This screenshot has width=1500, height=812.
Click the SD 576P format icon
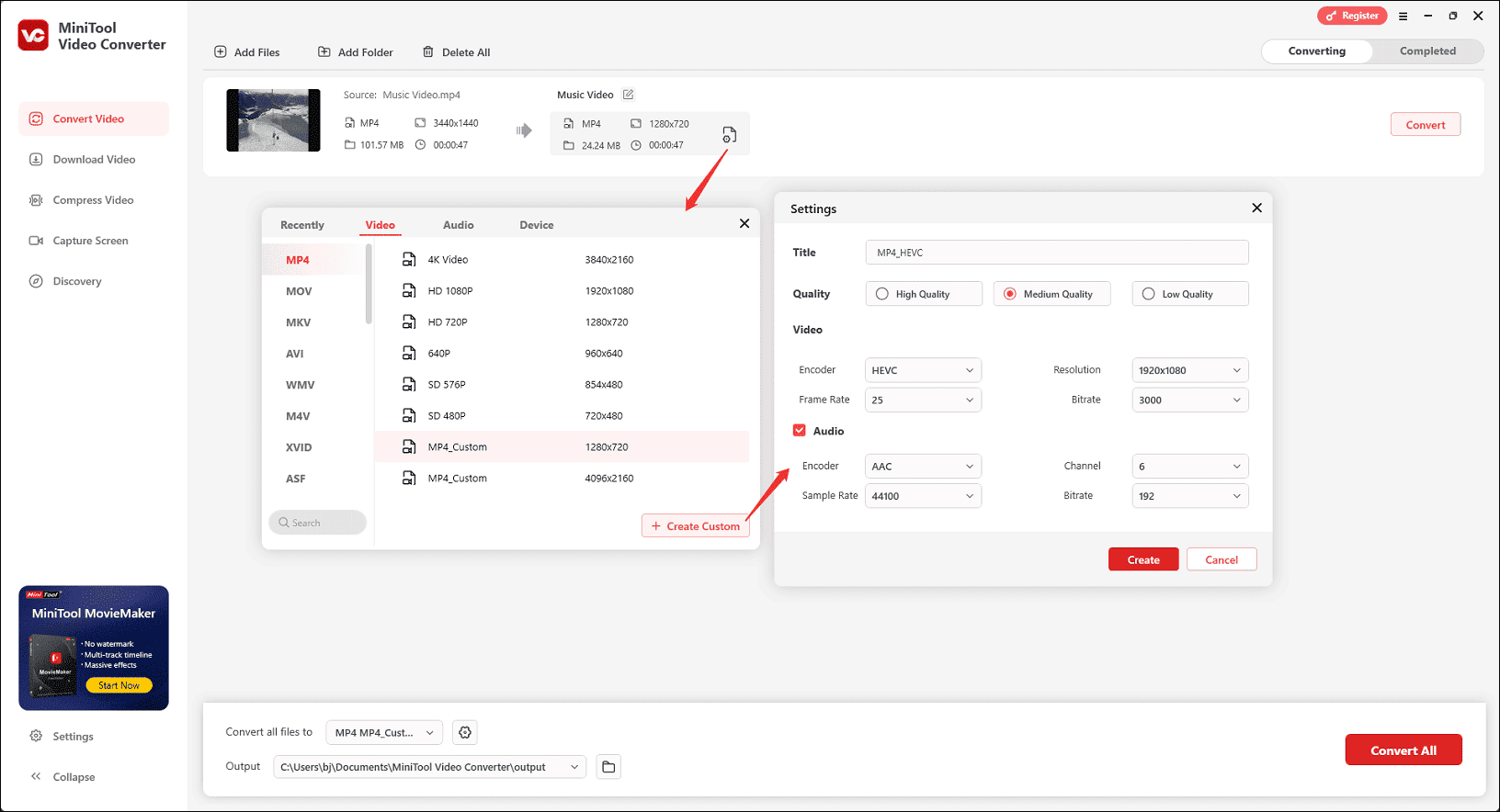coord(409,385)
